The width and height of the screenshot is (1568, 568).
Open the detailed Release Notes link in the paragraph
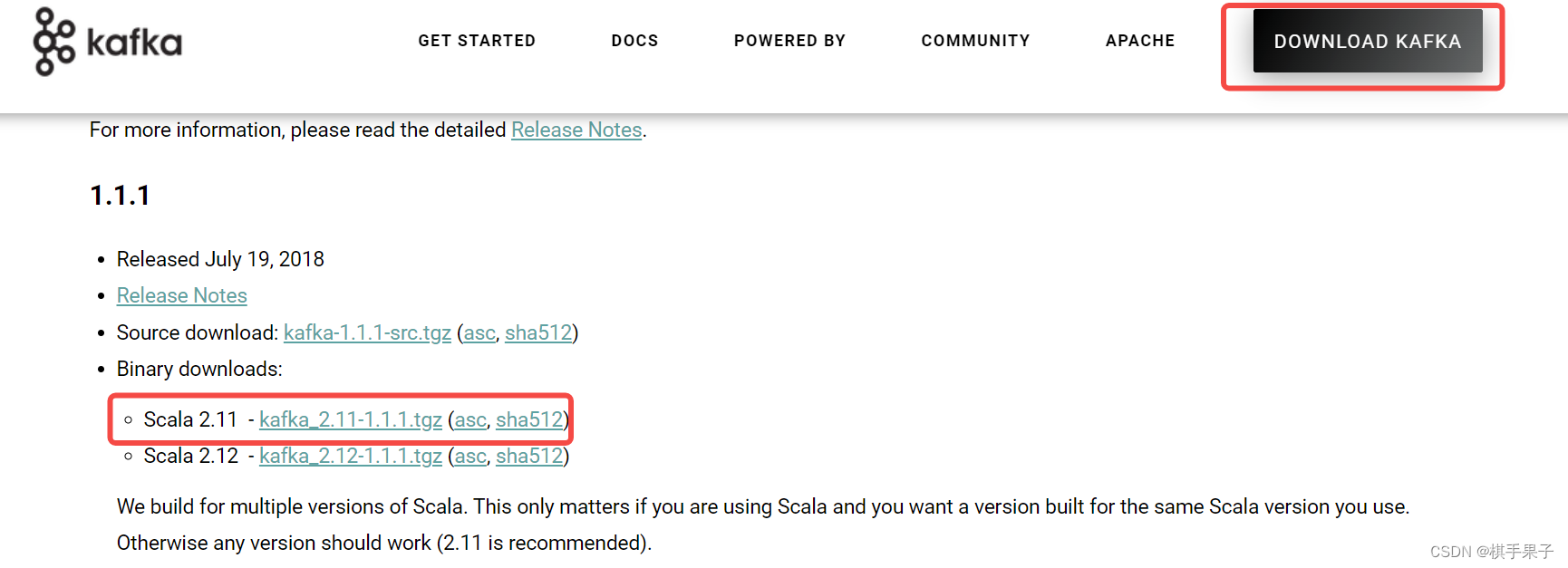click(576, 130)
